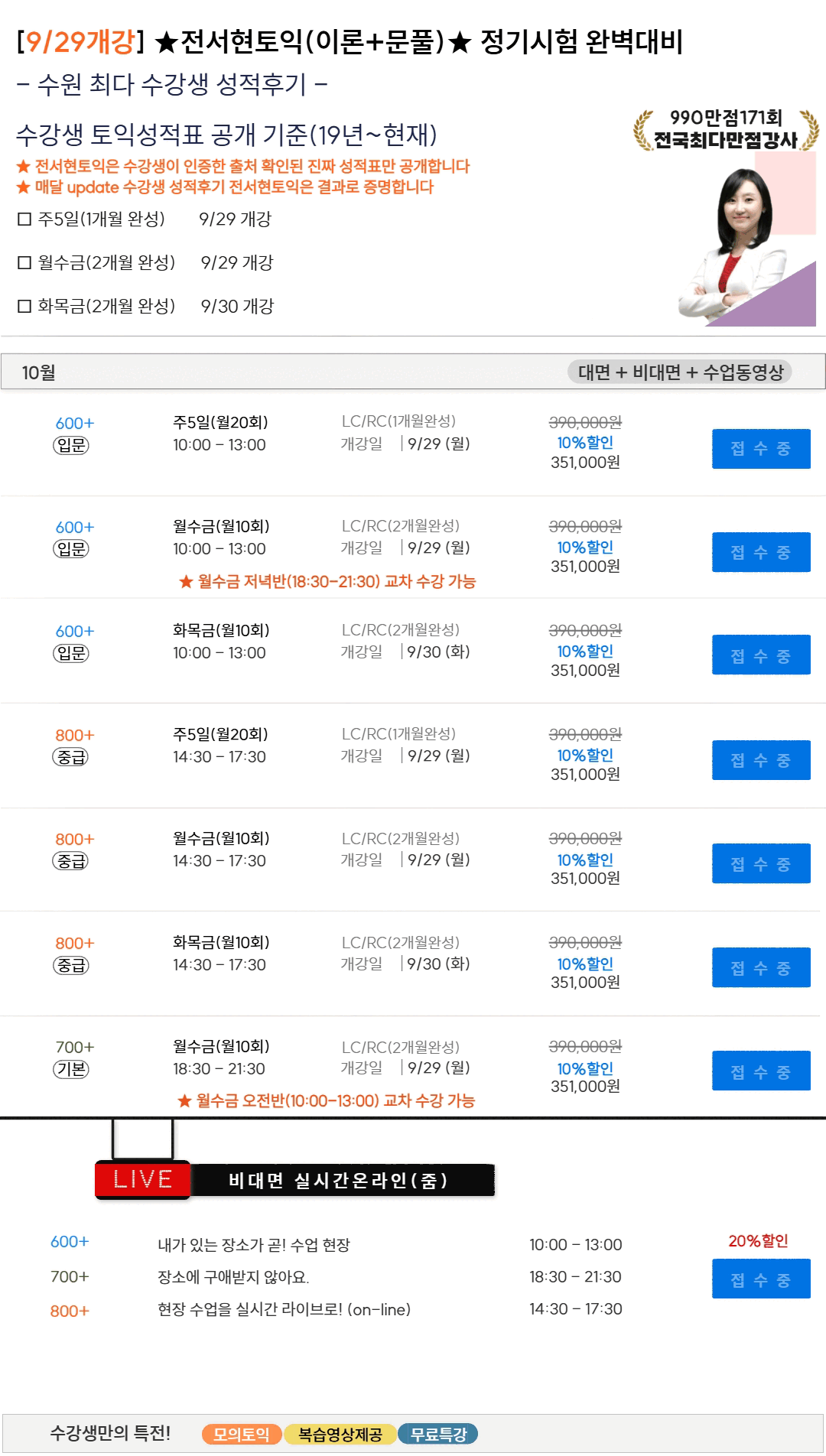
Task: Check the 주5일(1개월 완성) checkbox
Action: [24, 220]
